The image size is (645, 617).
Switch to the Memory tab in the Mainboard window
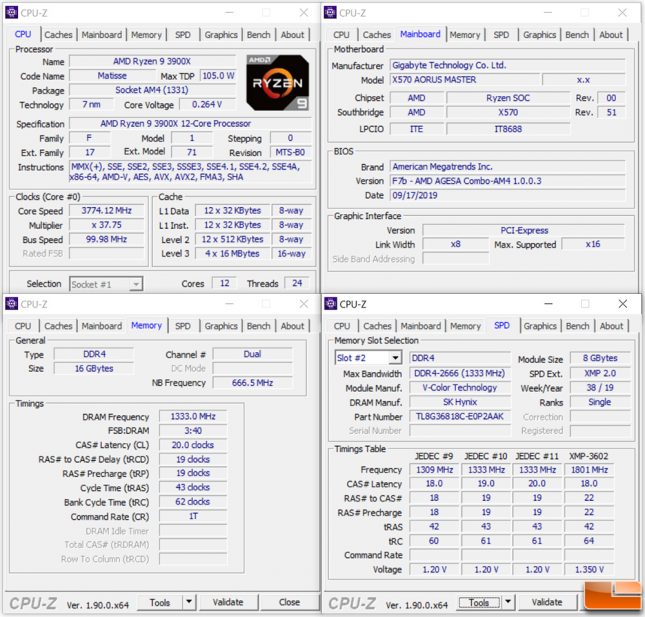(x=465, y=35)
